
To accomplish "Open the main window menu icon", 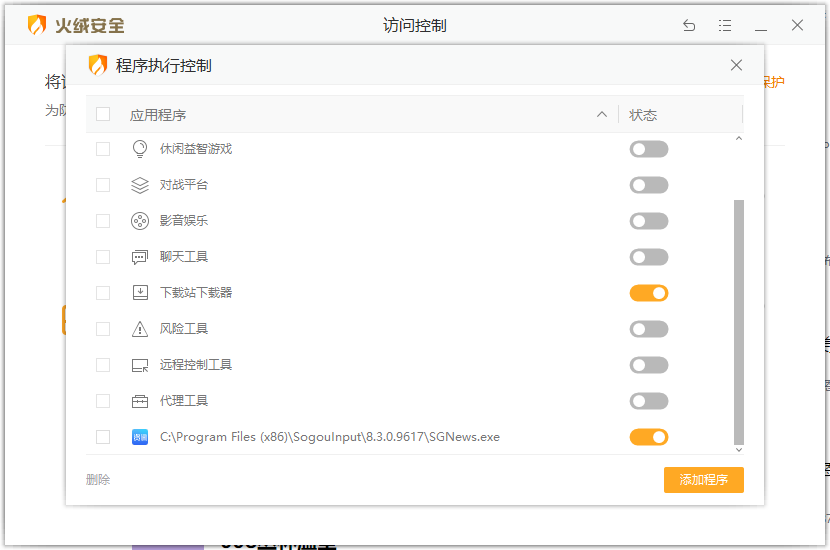I will coord(725,26).
